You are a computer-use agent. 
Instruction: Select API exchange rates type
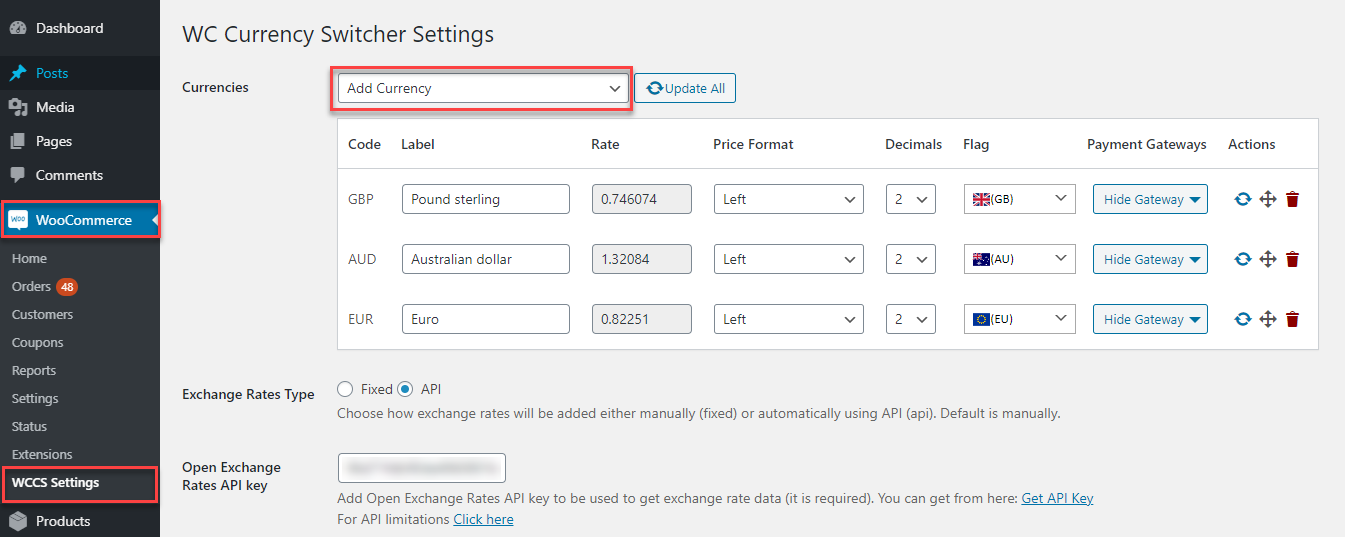[x=406, y=389]
